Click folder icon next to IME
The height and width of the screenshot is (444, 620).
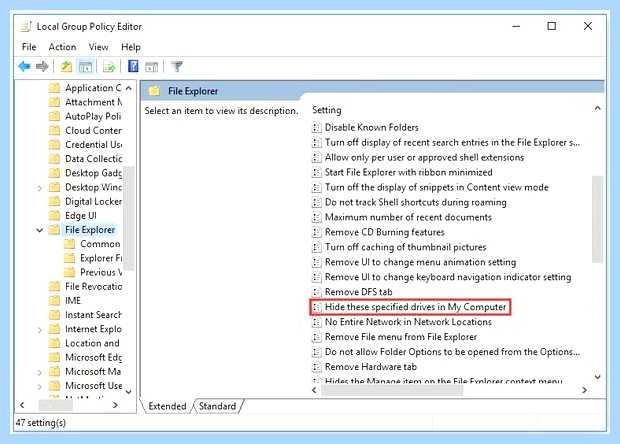point(54,300)
